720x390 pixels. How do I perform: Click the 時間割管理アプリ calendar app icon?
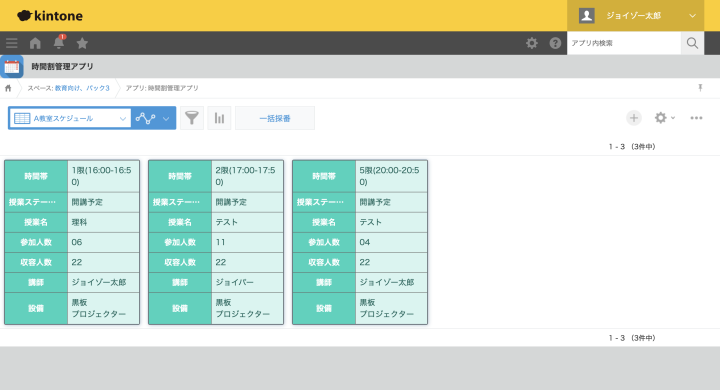tap(12, 67)
